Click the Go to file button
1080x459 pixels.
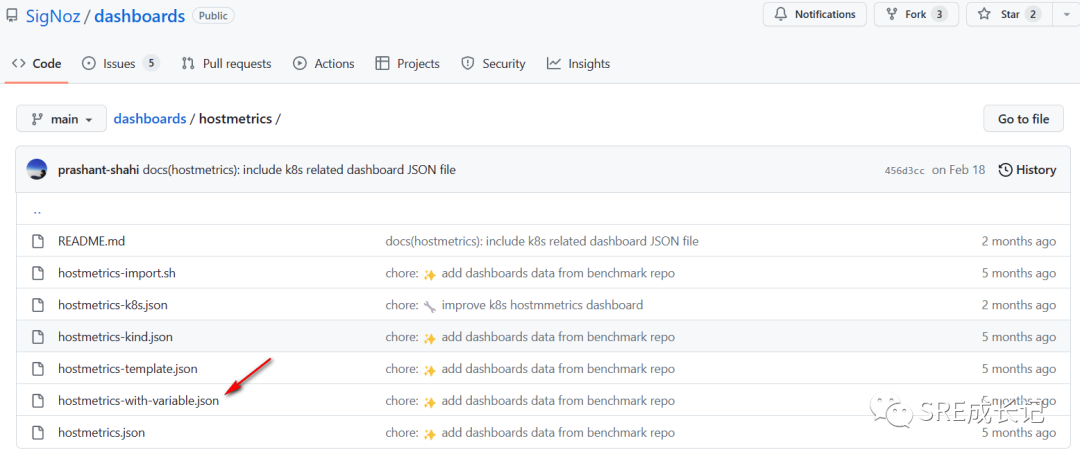(x=1024, y=119)
